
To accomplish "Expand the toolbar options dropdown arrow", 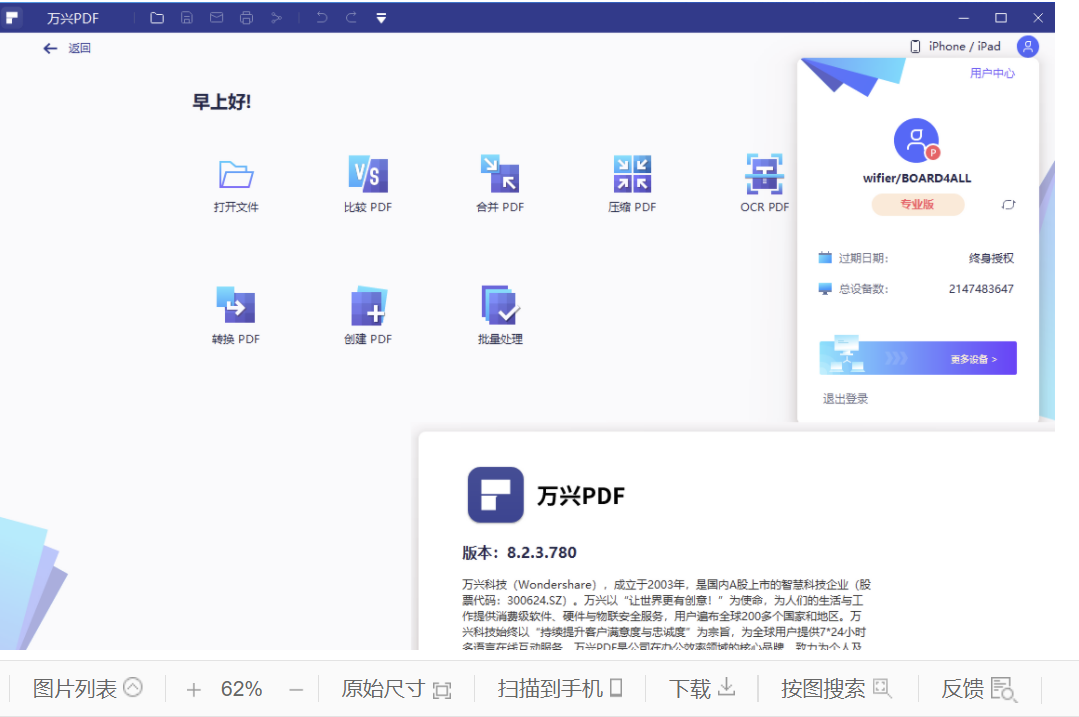I will 380,17.
